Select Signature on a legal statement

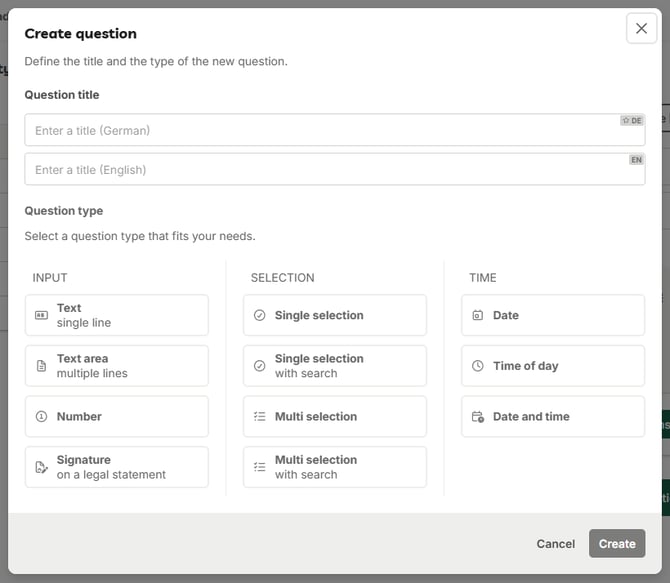click(x=117, y=467)
